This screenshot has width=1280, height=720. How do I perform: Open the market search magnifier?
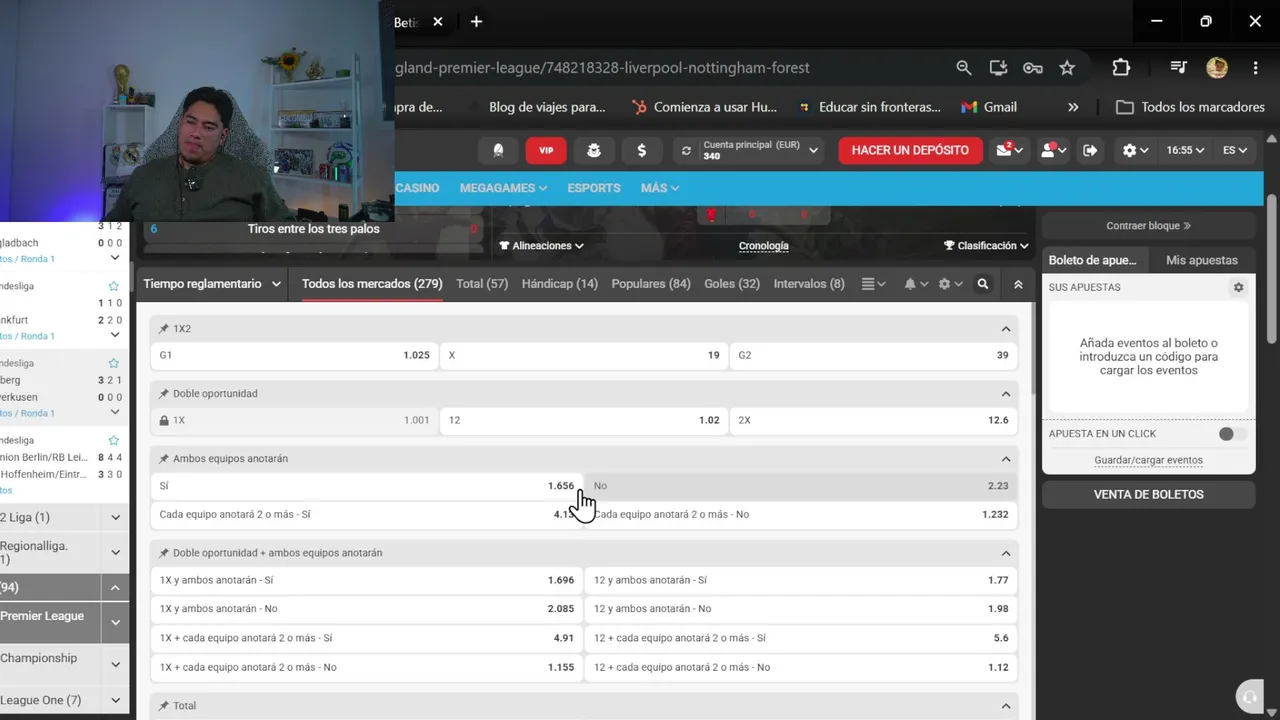(x=983, y=284)
